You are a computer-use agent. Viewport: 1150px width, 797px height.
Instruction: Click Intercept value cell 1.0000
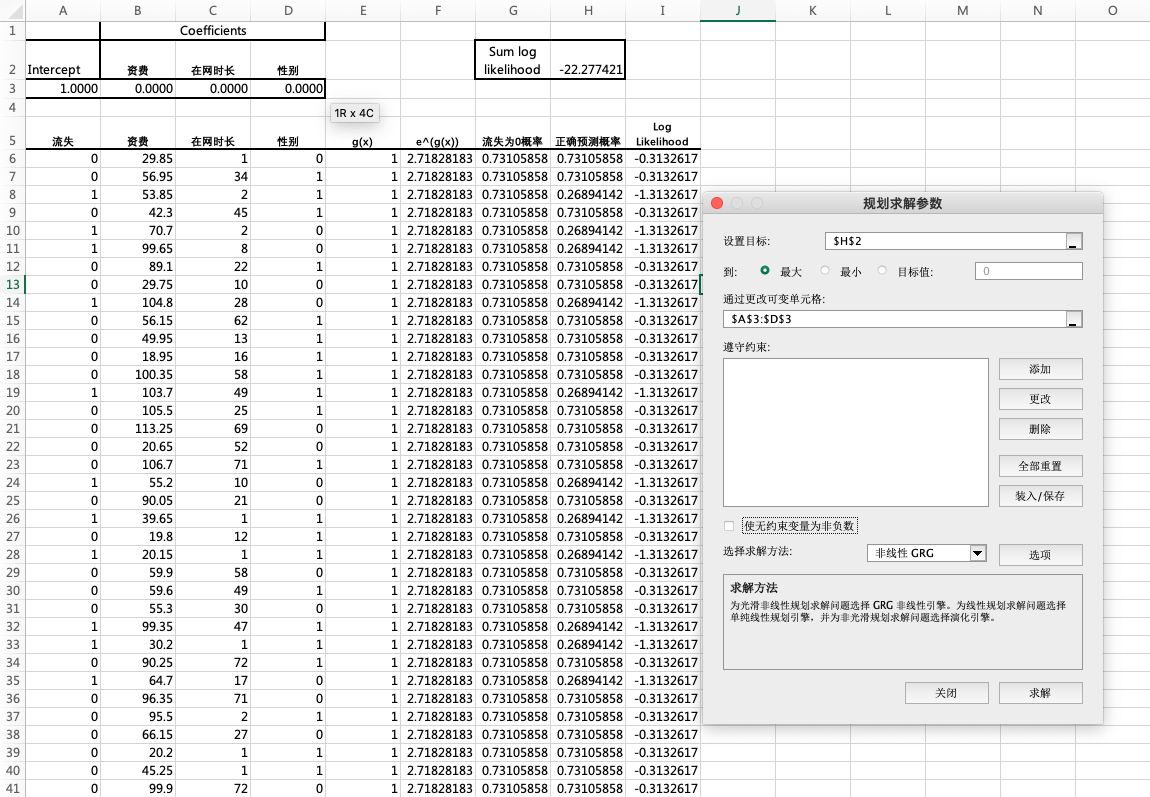click(x=63, y=89)
